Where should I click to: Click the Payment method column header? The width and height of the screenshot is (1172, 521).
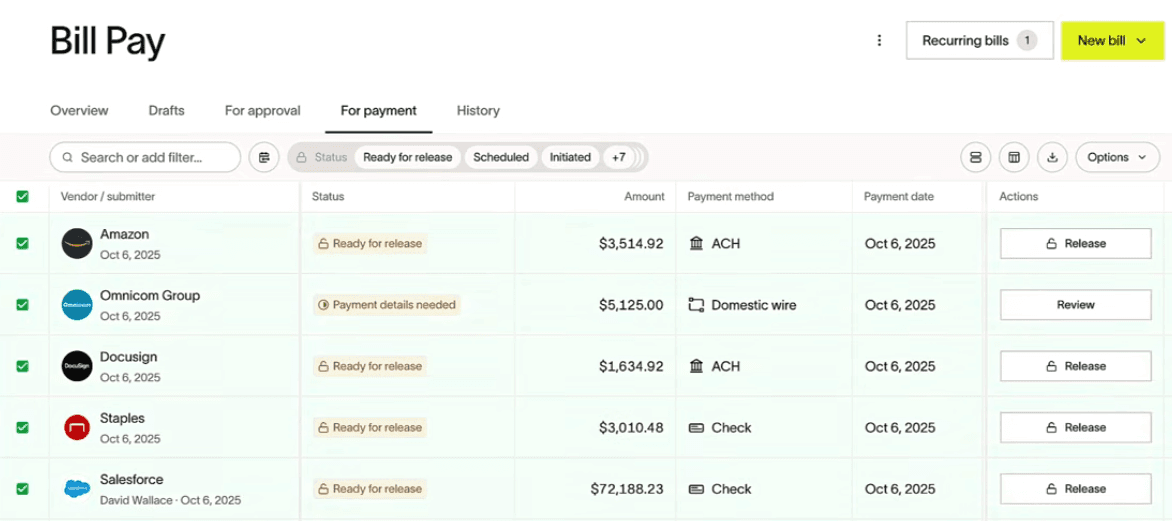[x=730, y=197]
